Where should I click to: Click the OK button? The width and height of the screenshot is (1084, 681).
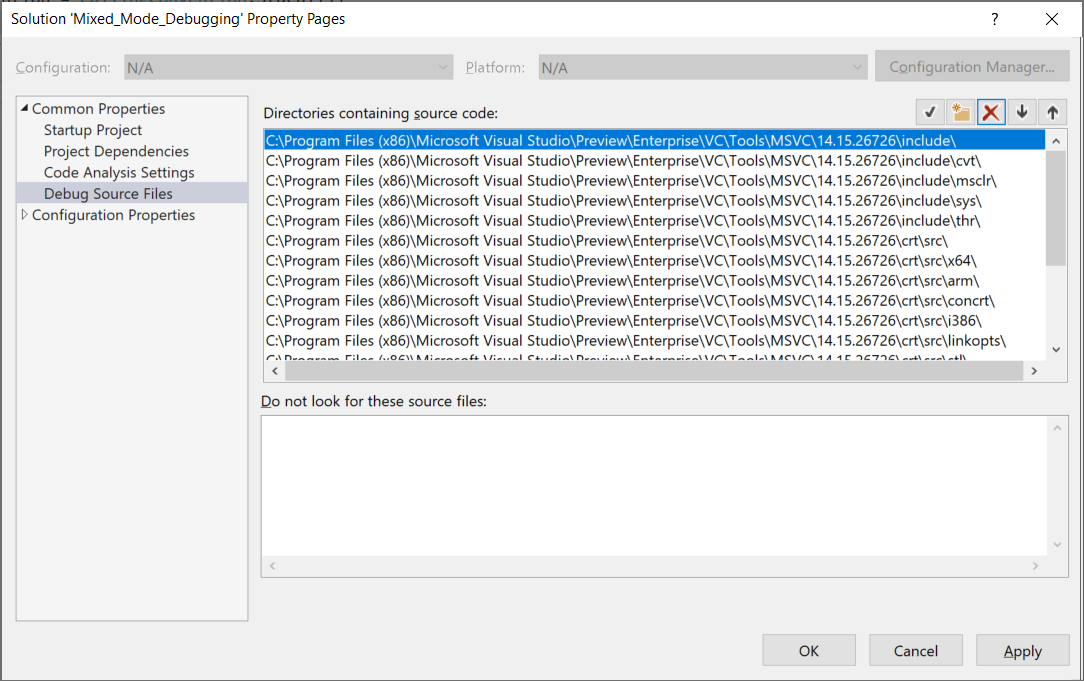(808, 649)
